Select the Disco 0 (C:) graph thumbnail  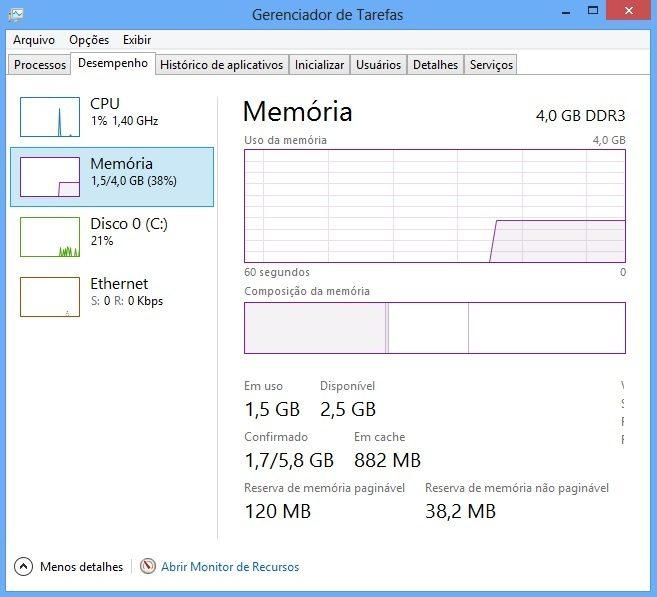coord(50,237)
